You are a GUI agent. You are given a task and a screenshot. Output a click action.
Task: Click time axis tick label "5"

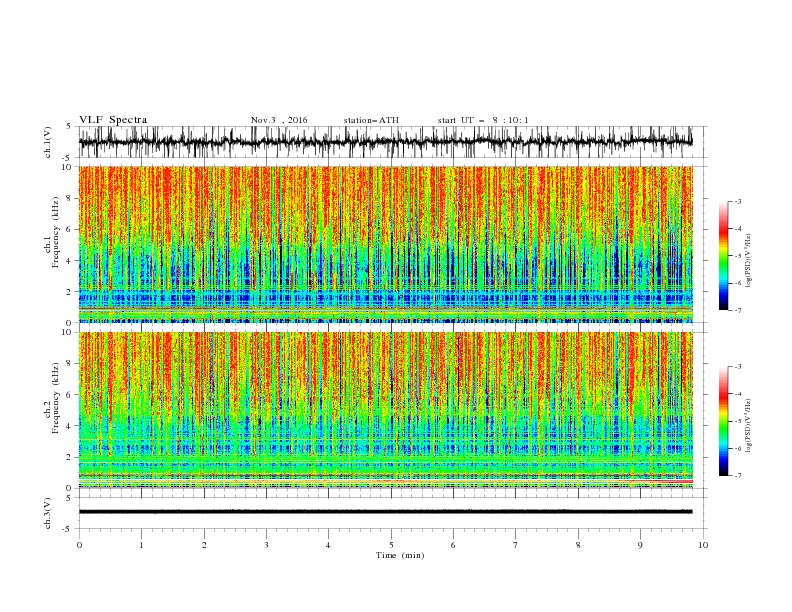391,545
